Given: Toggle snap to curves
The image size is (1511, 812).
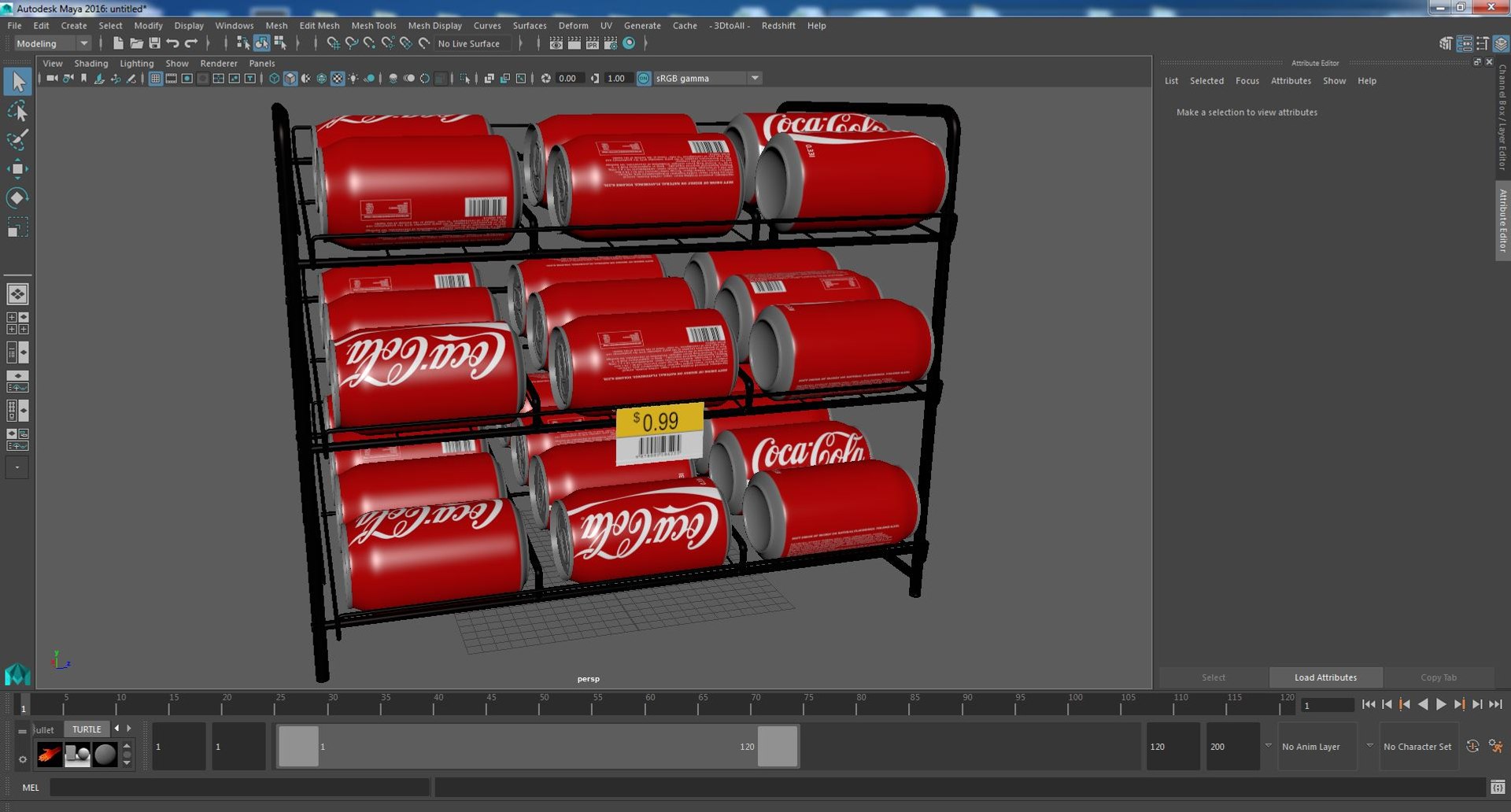Looking at the screenshot, I should point(352,43).
